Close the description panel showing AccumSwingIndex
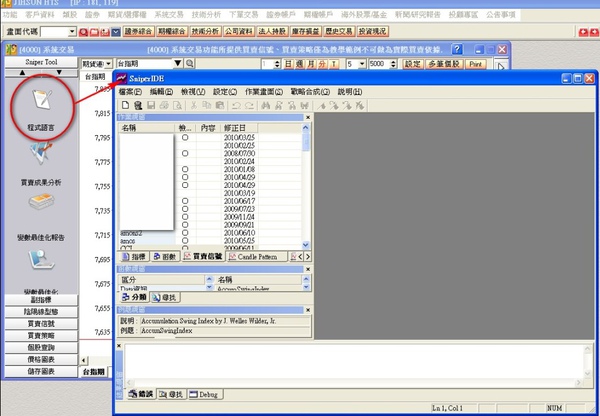Image resolution: width=600 pixels, height=416 pixels. tap(308, 310)
